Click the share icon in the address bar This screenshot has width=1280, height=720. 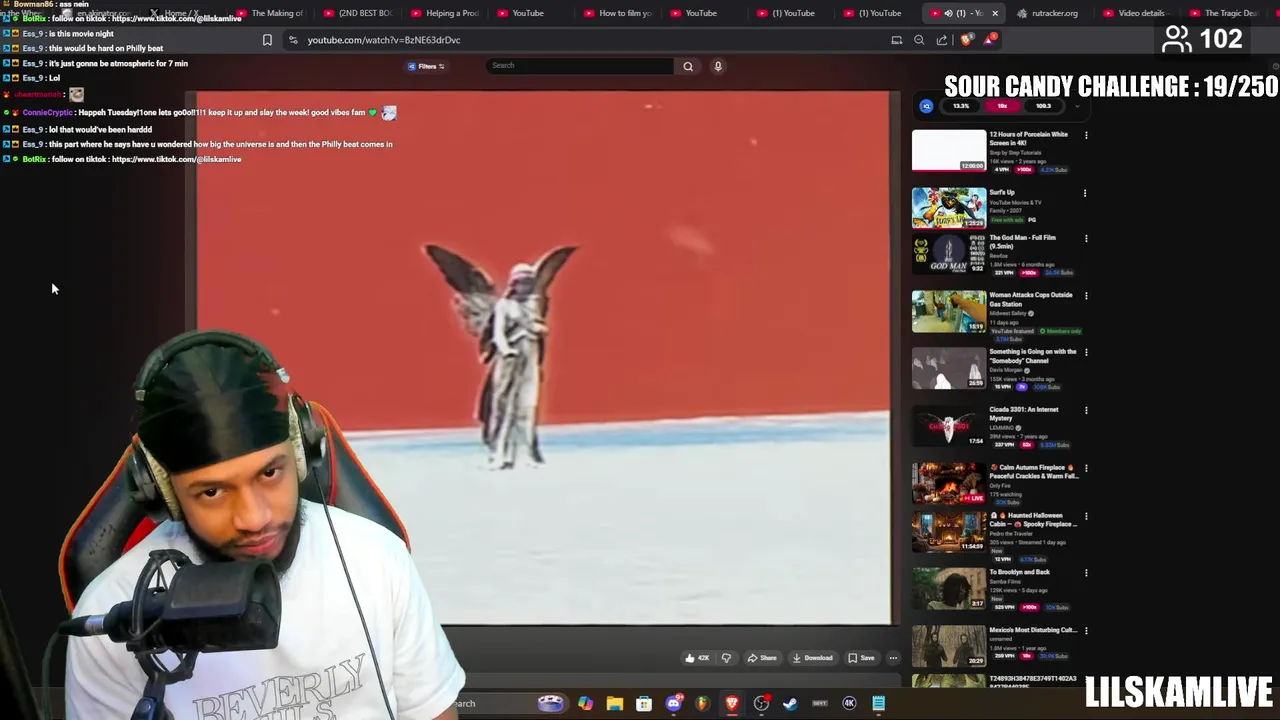(x=942, y=40)
